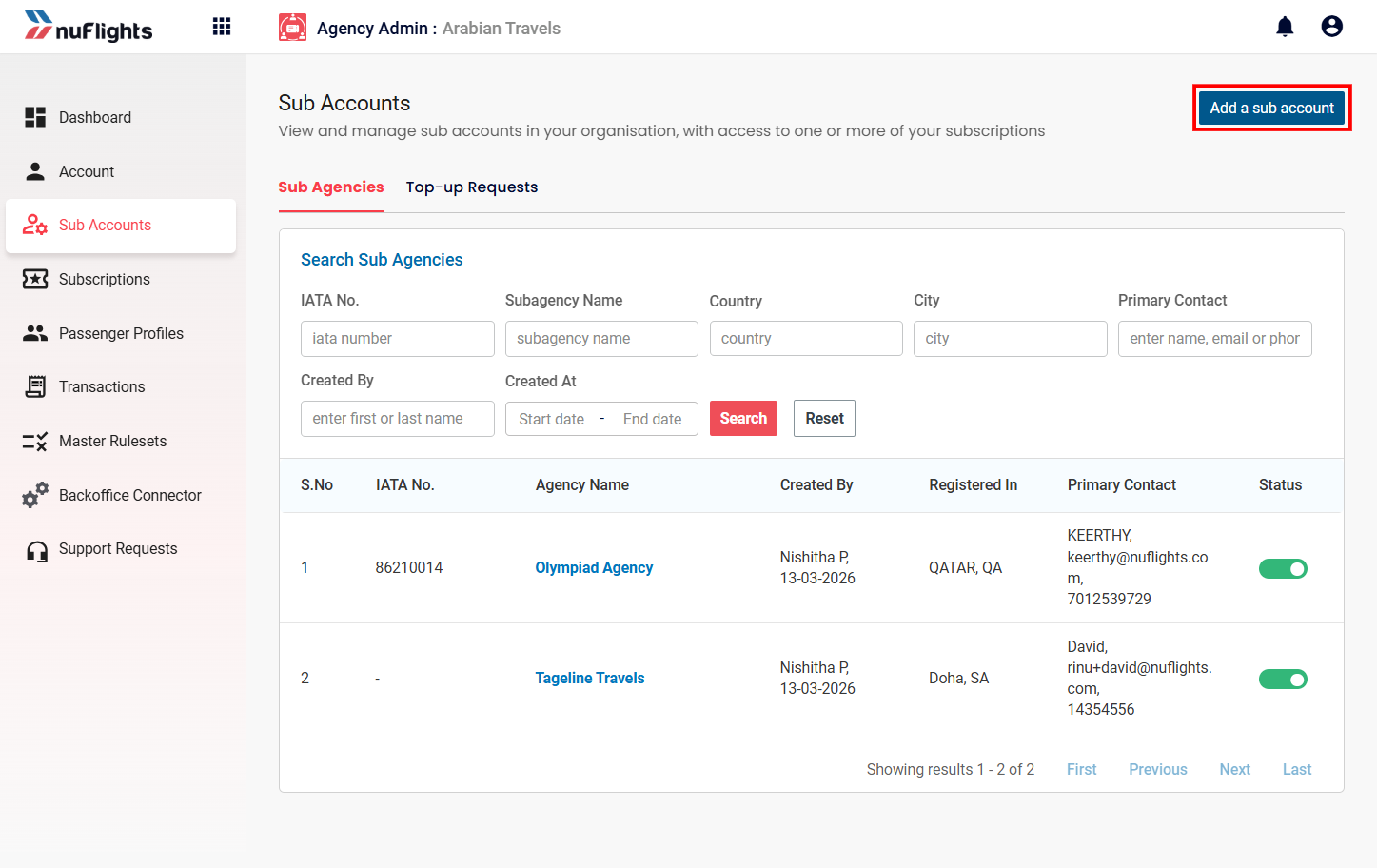The height and width of the screenshot is (868, 1377).
Task: Click the Master Rulesets icon
Action: [x=35, y=441]
